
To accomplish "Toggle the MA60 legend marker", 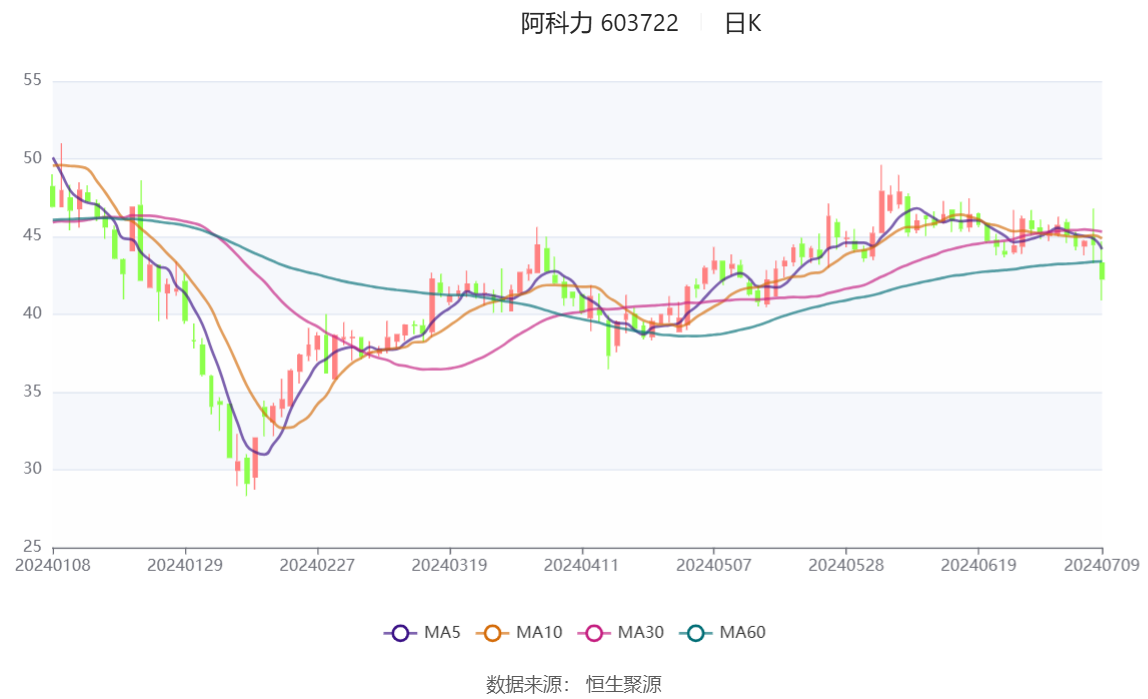I will [696, 633].
